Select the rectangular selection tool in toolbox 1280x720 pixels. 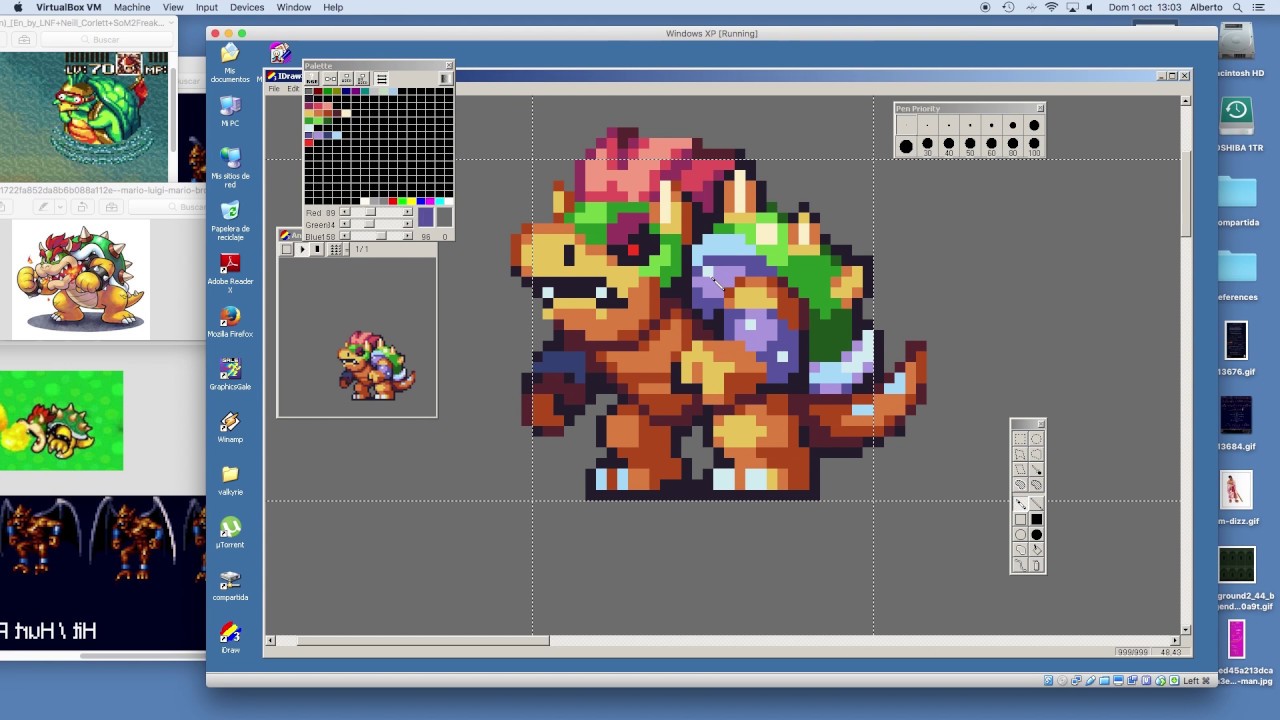pyautogui.click(x=1020, y=439)
